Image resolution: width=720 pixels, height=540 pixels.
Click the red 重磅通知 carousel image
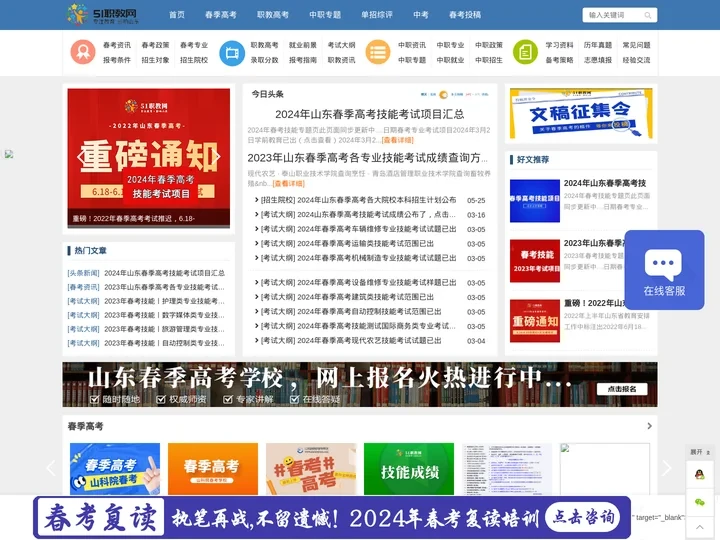click(149, 158)
